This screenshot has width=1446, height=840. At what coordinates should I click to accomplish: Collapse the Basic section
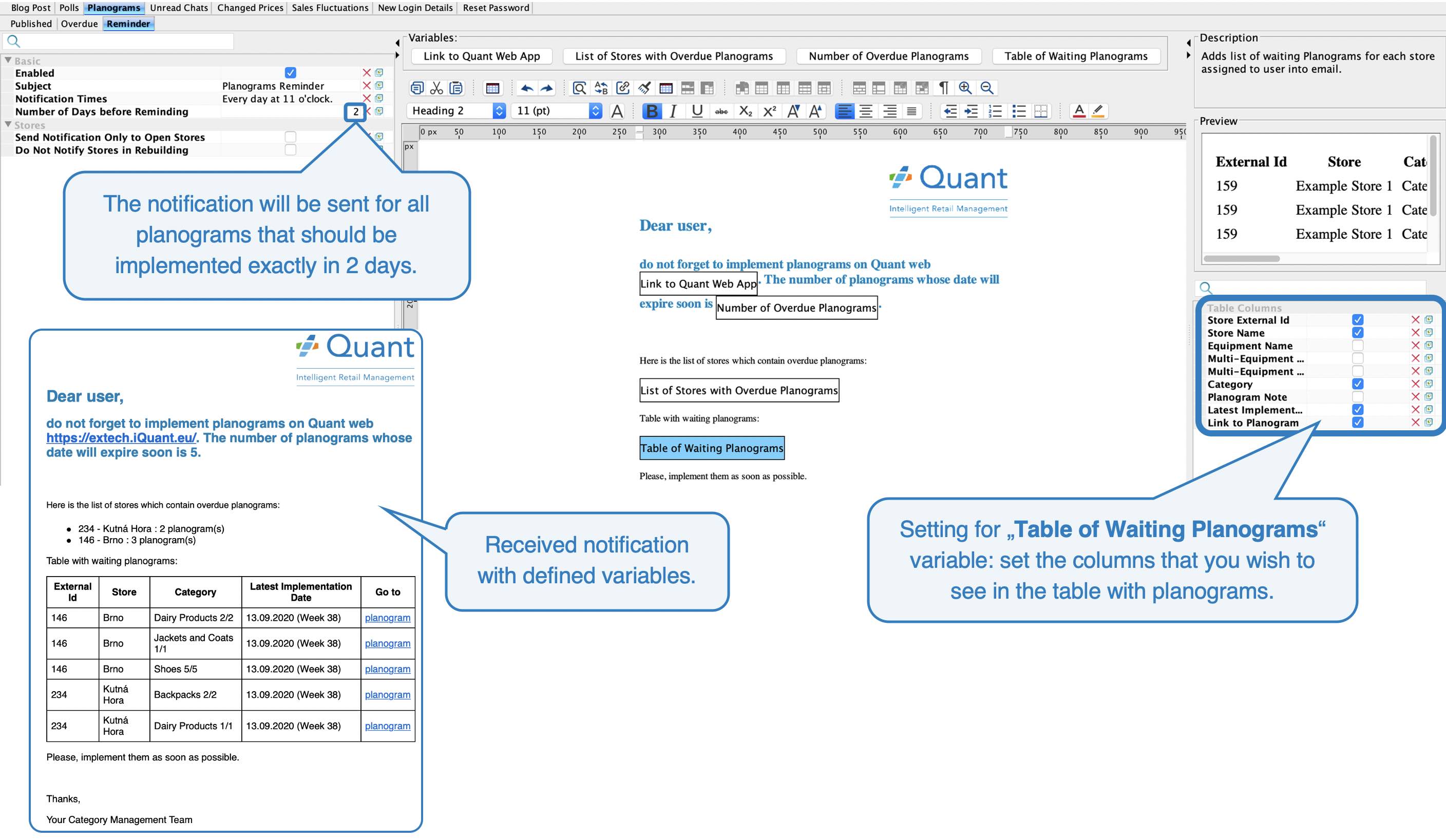pyautogui.click(x=8, y=60)
